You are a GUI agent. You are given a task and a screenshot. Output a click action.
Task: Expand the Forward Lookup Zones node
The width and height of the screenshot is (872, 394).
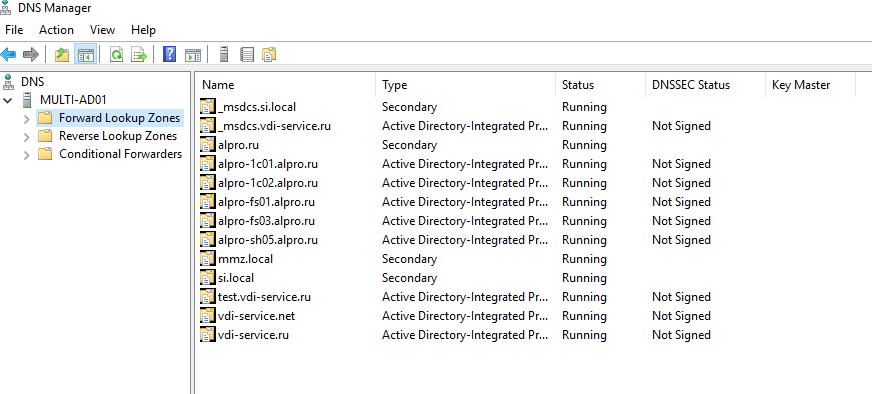coord(26,119)
